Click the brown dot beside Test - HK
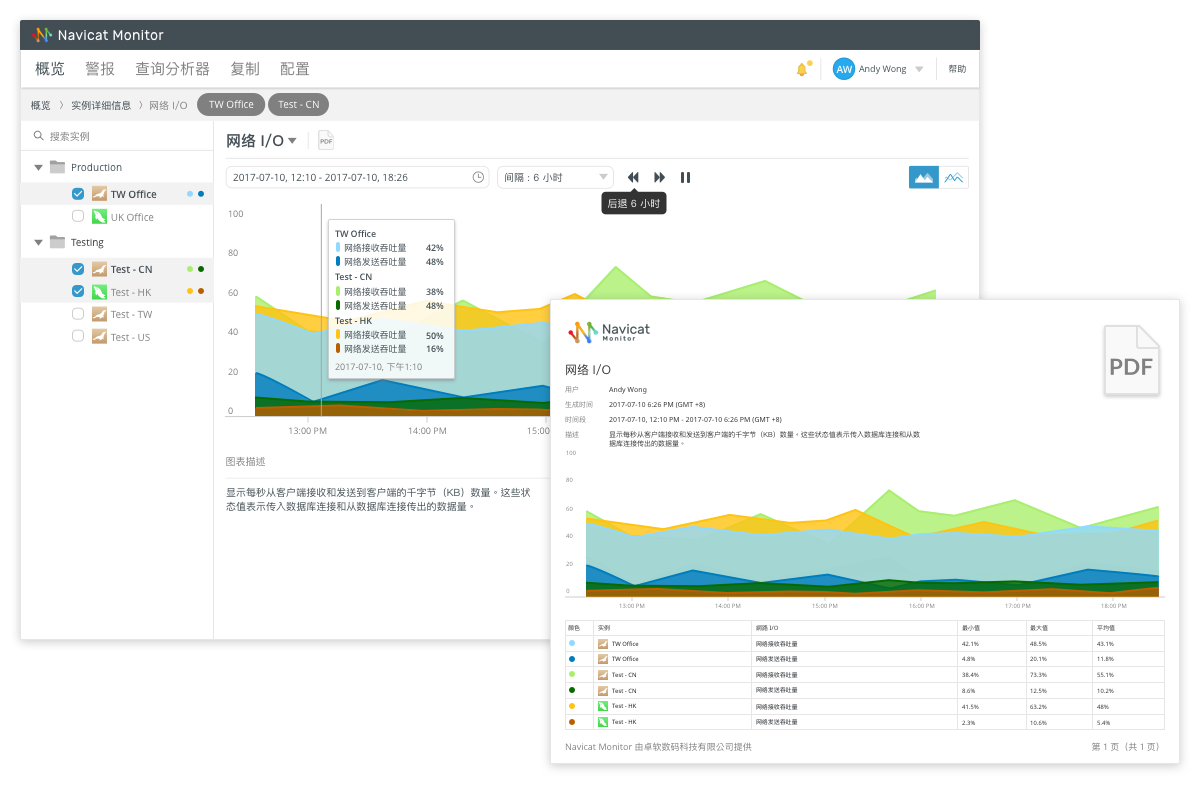 point(201,292)
